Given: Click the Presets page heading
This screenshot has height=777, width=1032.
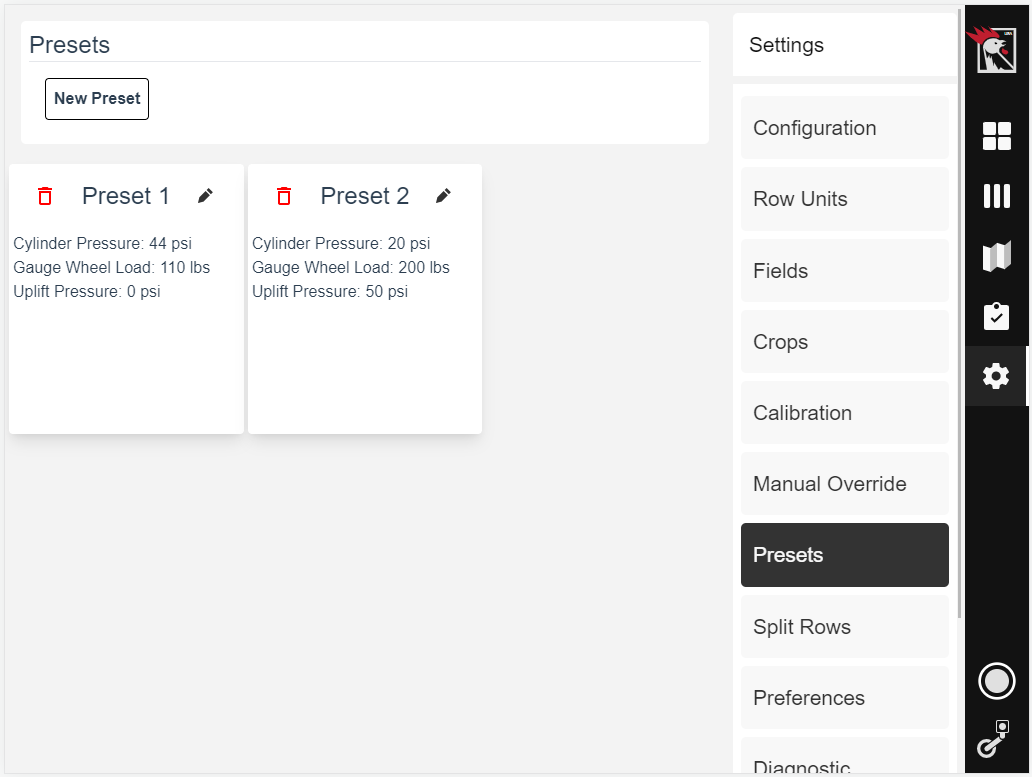Looking at the screenshot, I should coord(70,45).
